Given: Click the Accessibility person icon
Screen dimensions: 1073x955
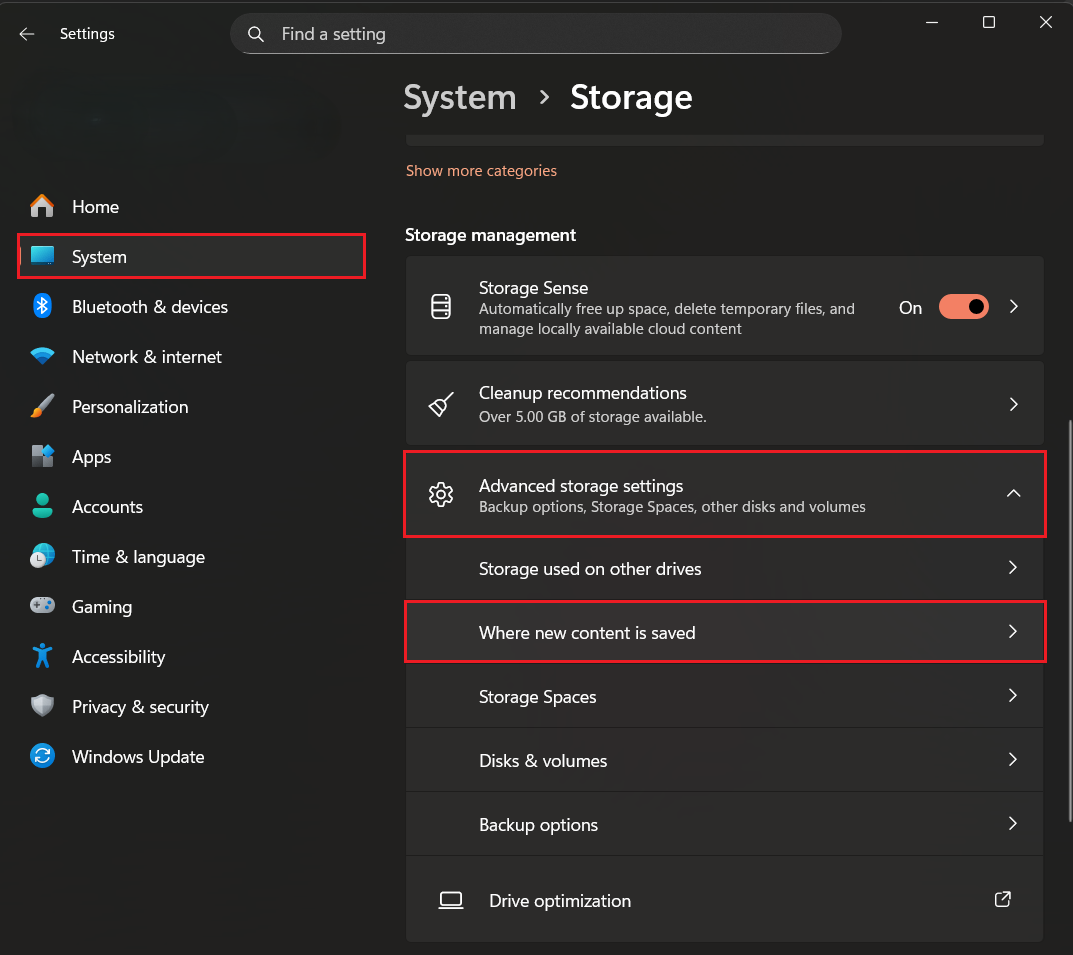Looking at the screenshot, I should coord(40,656).
